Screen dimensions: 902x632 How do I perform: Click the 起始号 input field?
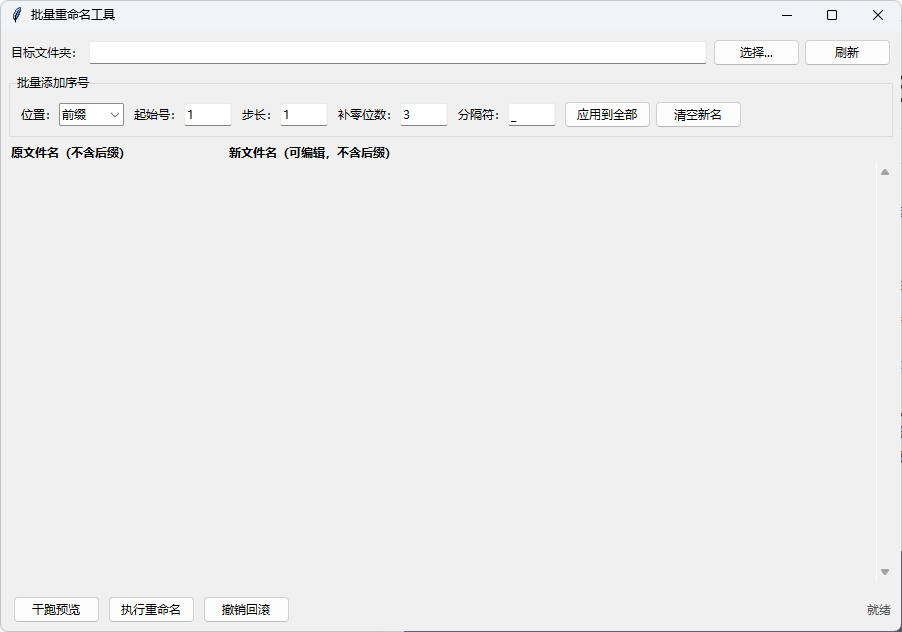click(208, 114)
